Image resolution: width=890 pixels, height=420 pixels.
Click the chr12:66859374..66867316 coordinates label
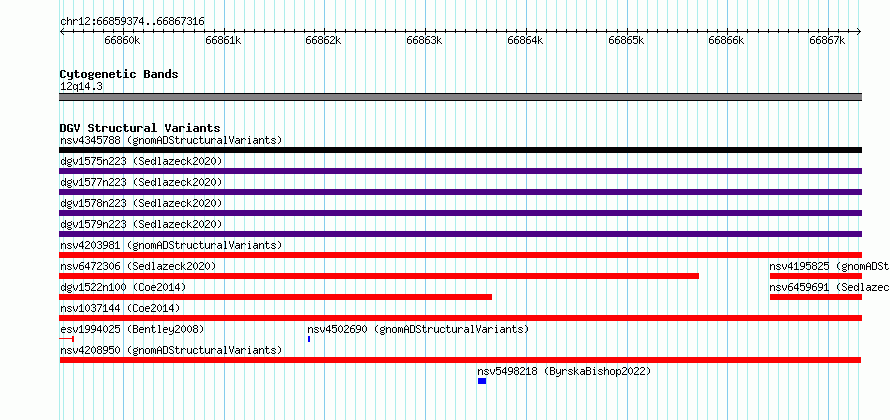(x=132, y=22)
